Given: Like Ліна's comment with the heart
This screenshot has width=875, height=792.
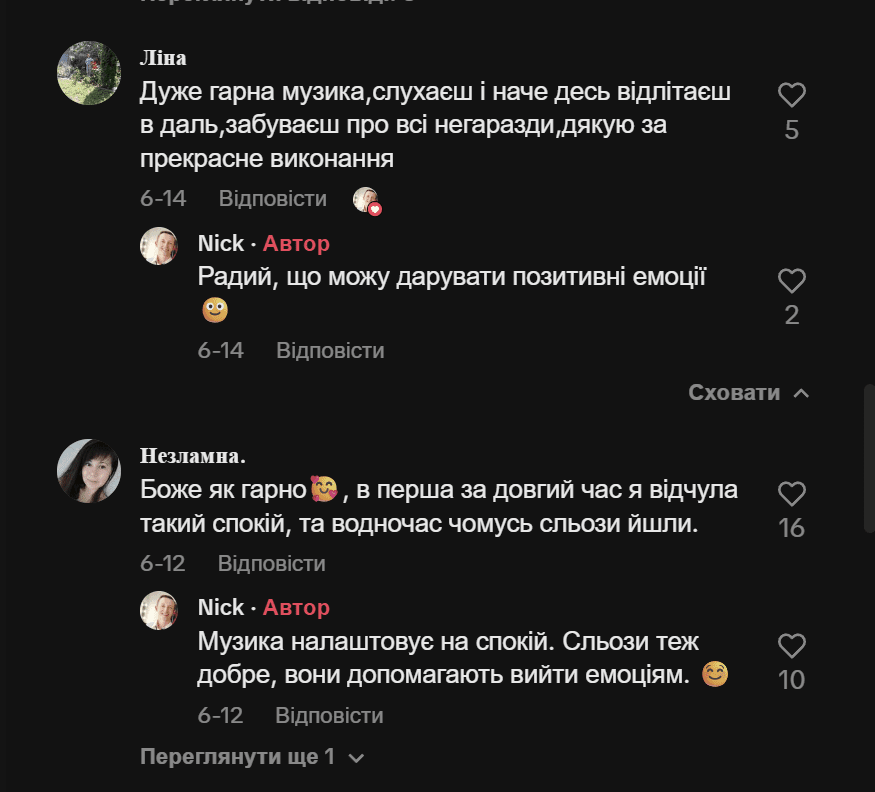Looking at the screenshot, I should (791, 96).
